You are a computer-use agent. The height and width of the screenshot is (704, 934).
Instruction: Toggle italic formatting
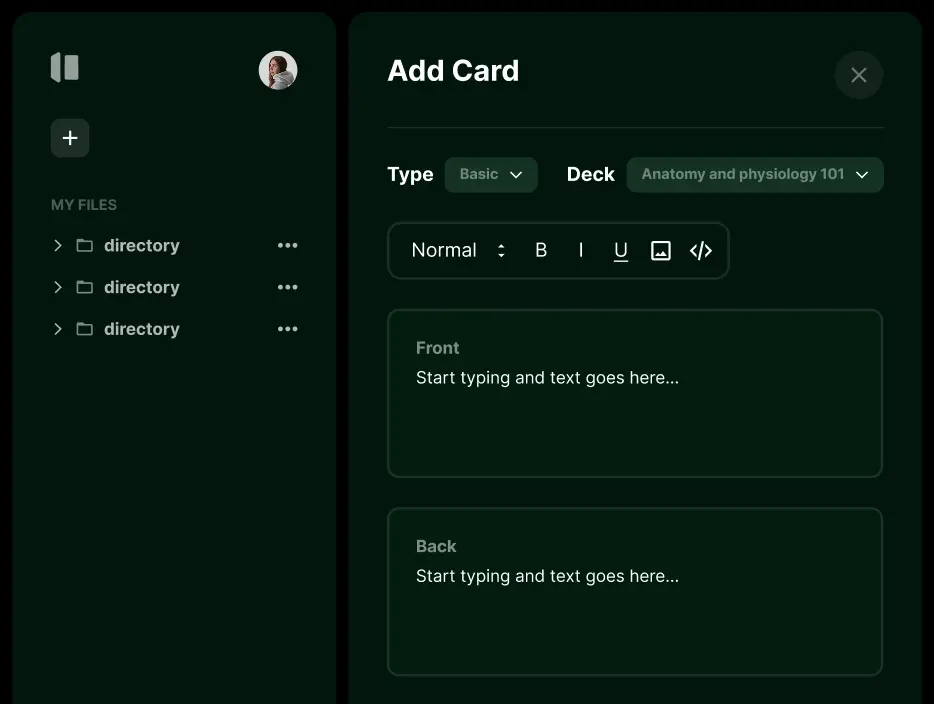pyautogui.click(x=581, y=251)
